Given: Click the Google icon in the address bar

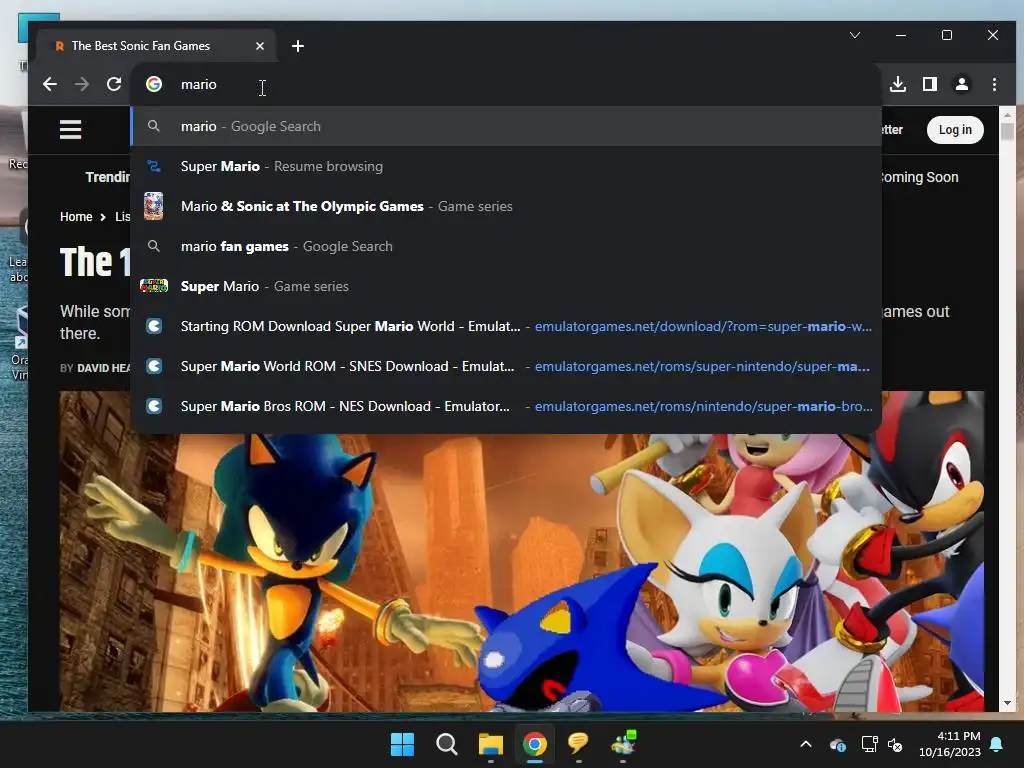Looking at the screenshot, I should [x=154, y=84].
